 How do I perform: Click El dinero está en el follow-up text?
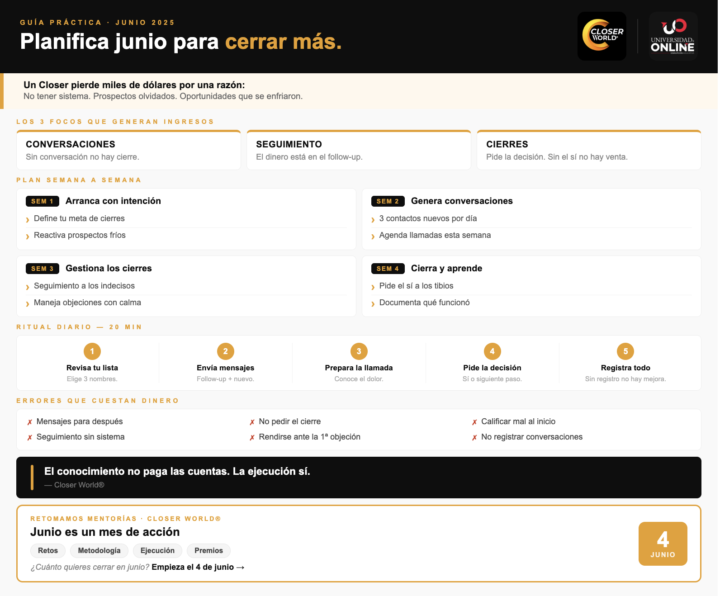pos(309,157)
